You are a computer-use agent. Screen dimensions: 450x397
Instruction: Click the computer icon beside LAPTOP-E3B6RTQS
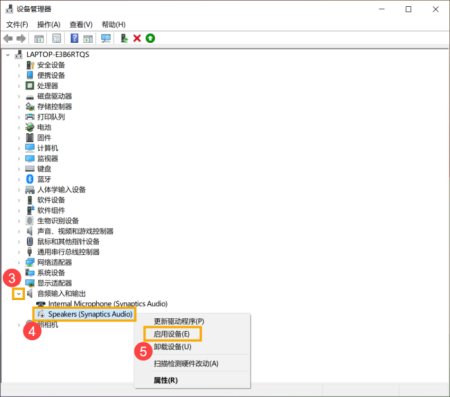(19, 54)
